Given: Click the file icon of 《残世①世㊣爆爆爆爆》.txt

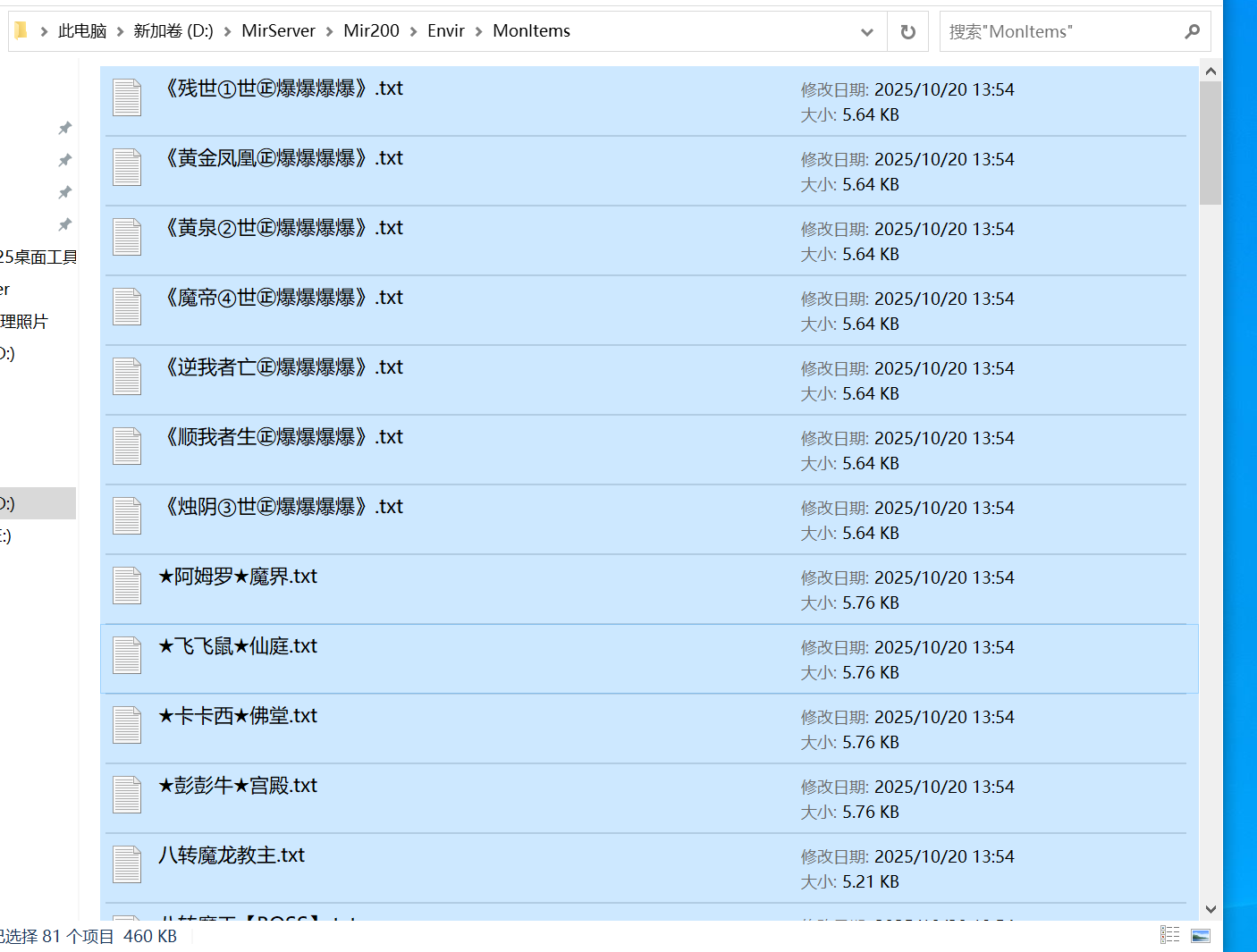Looking at the screenshot, I should click(127, 97).
